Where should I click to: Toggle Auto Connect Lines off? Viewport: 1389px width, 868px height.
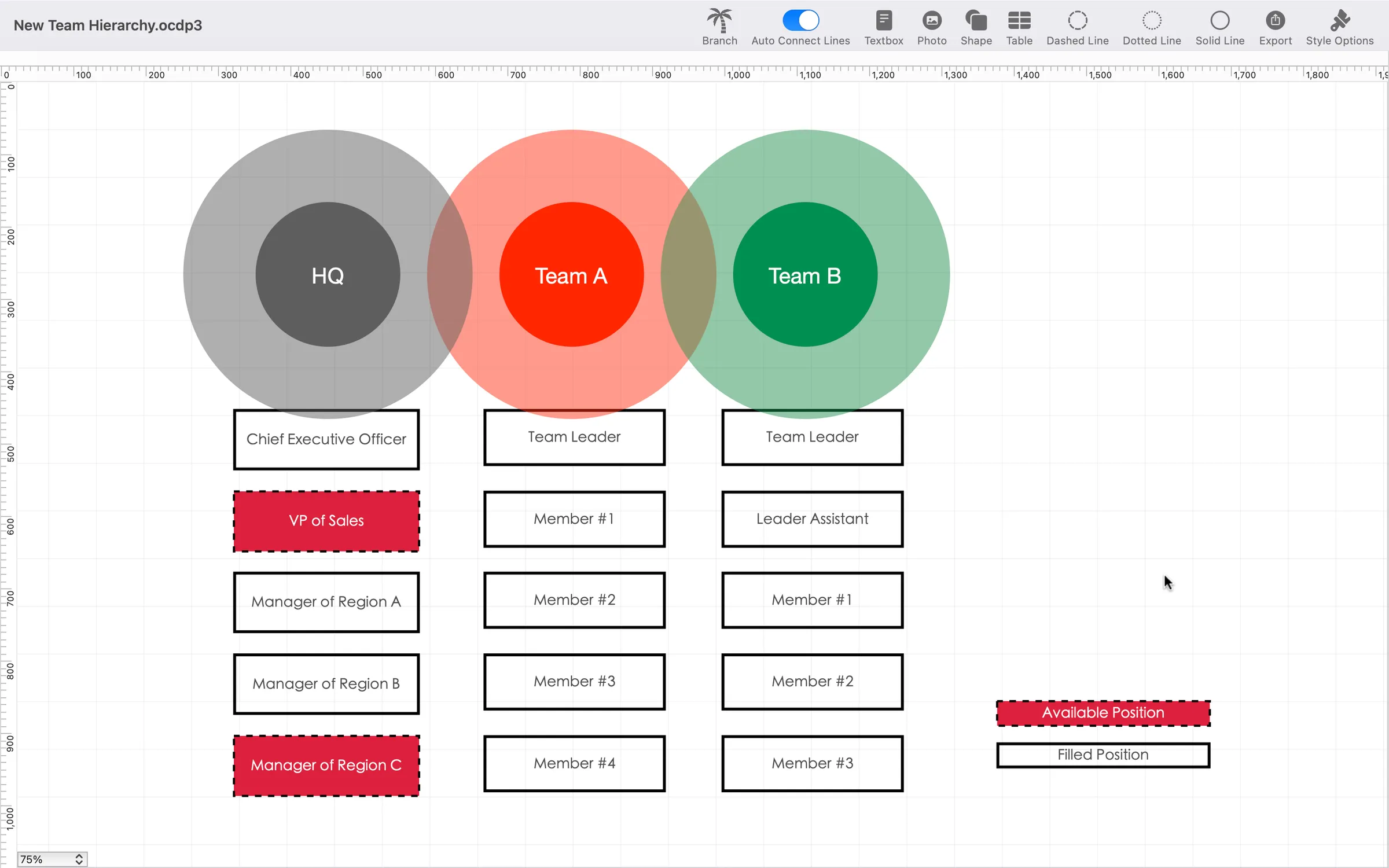coord(800,20)
